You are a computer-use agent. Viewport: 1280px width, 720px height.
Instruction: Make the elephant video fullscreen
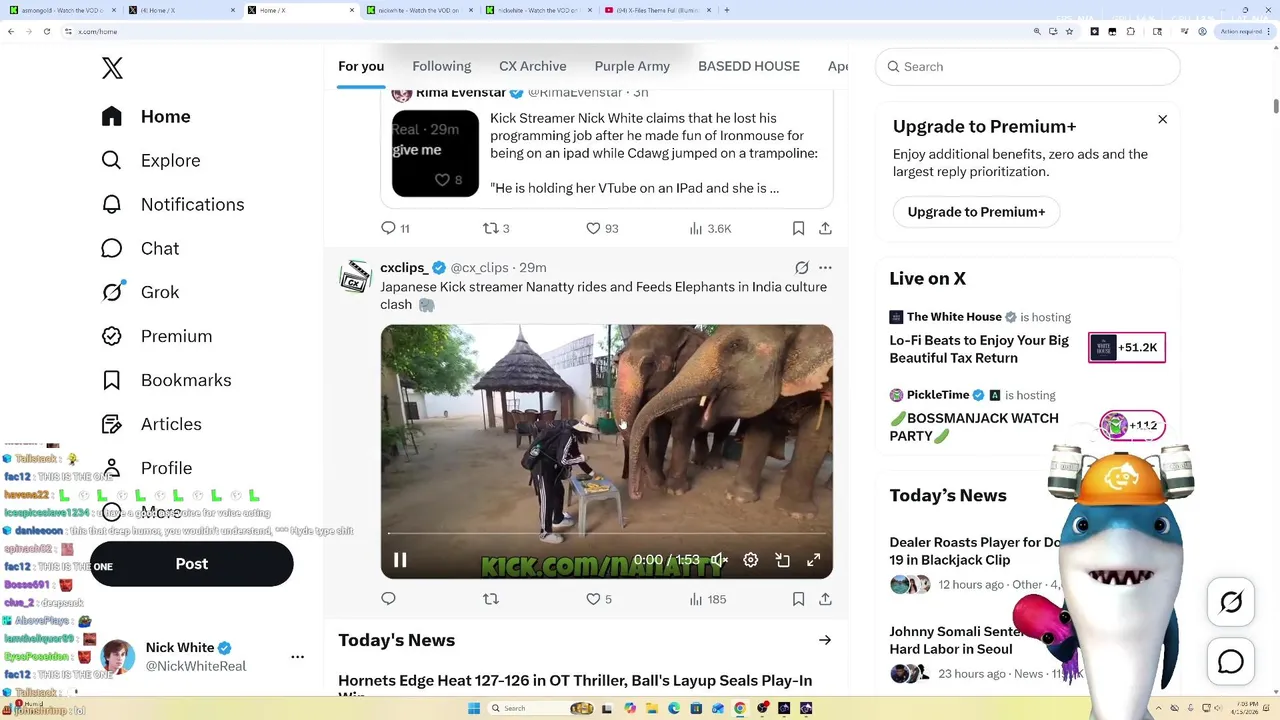814,560
